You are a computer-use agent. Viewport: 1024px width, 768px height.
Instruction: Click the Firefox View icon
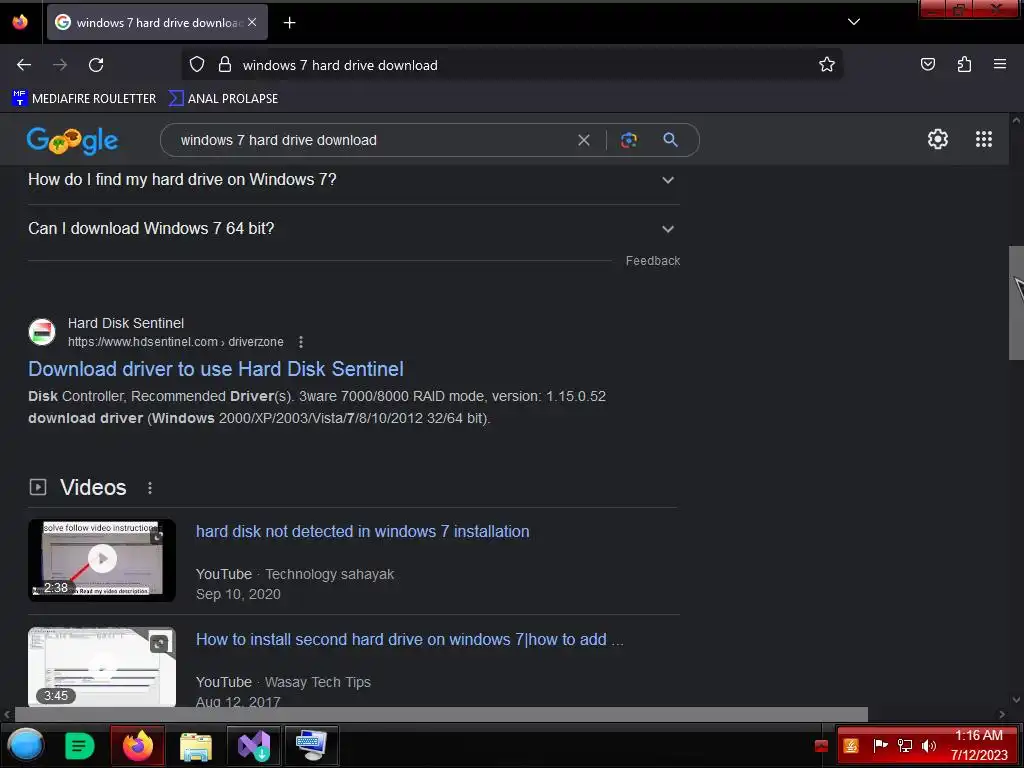coord(20,22)
